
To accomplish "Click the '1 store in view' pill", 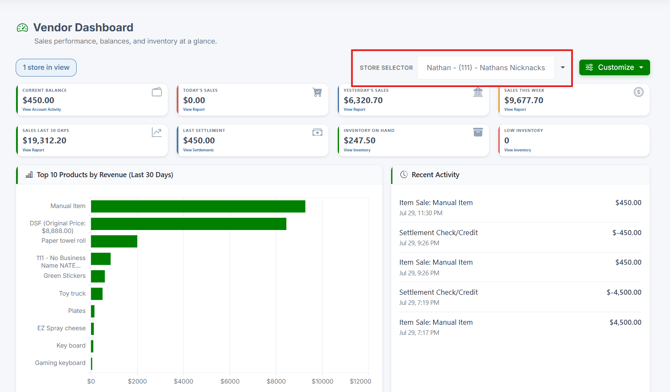I will [46, 68].
